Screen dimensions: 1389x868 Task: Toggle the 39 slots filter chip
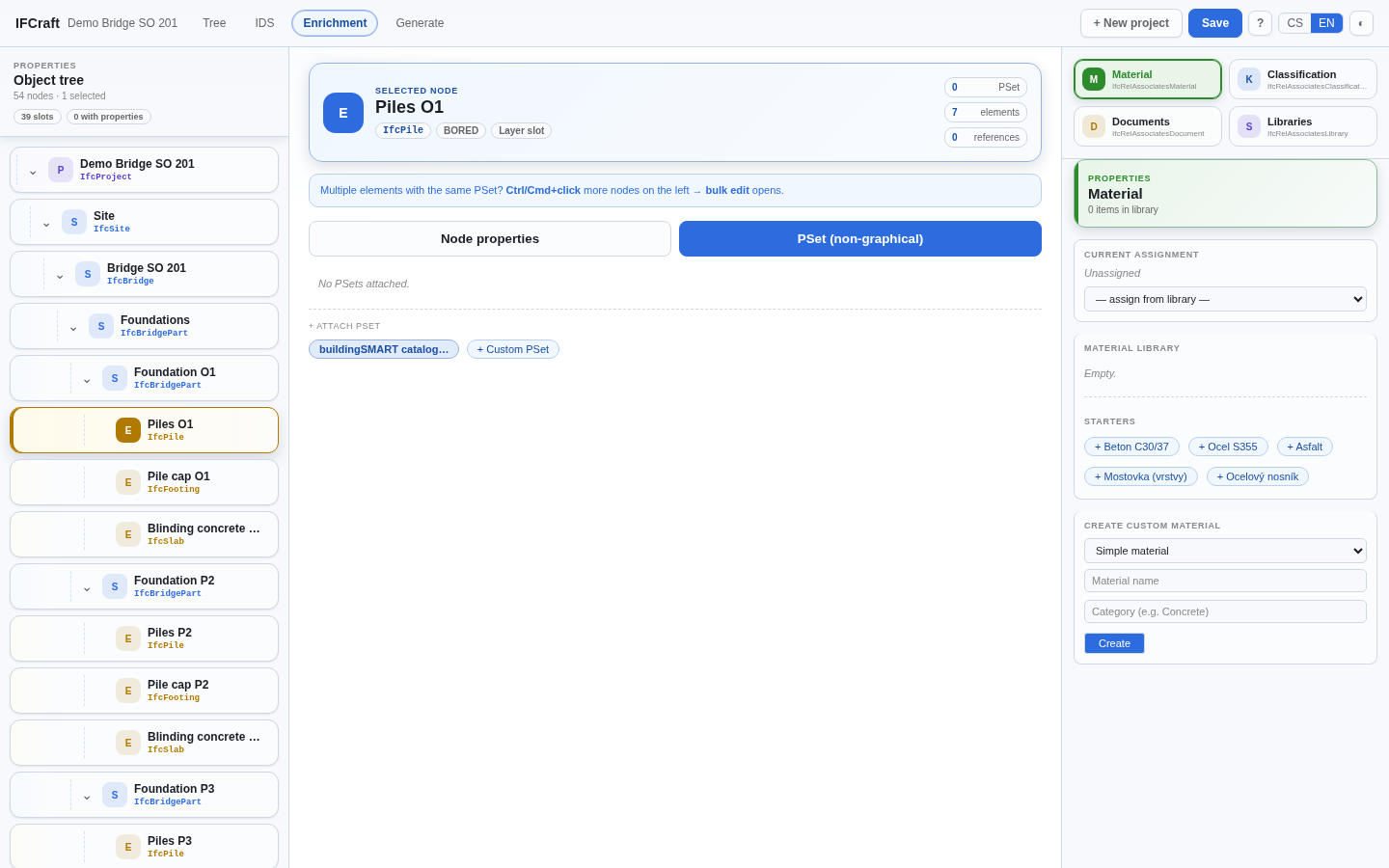[38, 117]
